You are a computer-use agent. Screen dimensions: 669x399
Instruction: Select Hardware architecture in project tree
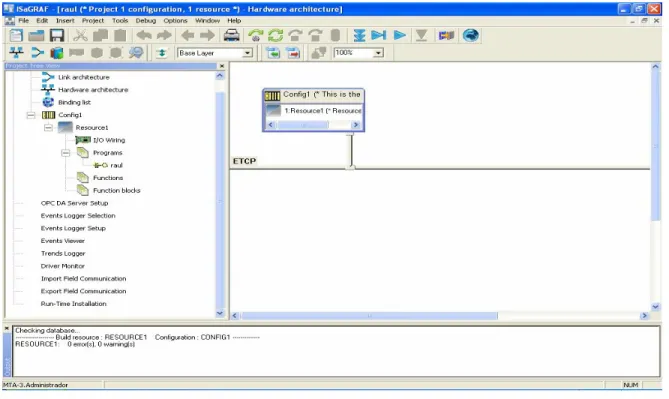93,90
